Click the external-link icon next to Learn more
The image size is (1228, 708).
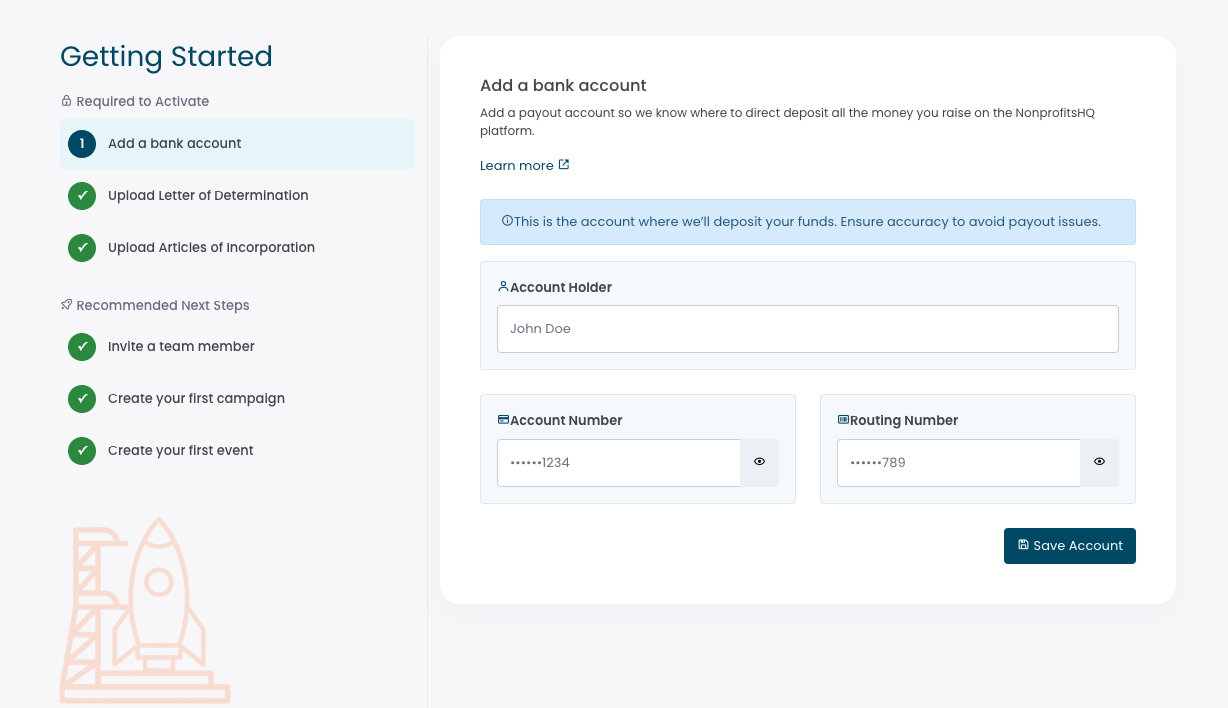563,163
